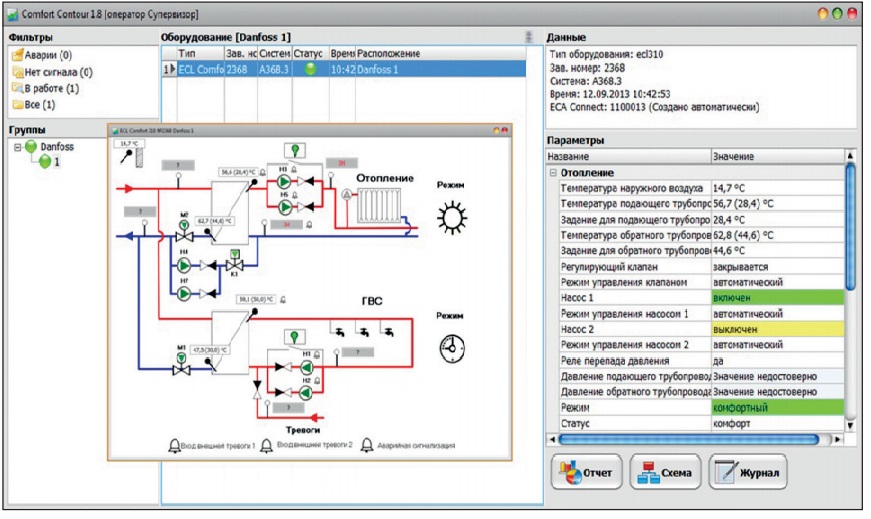Sort by the Статус column header

(x=307, y=52)
